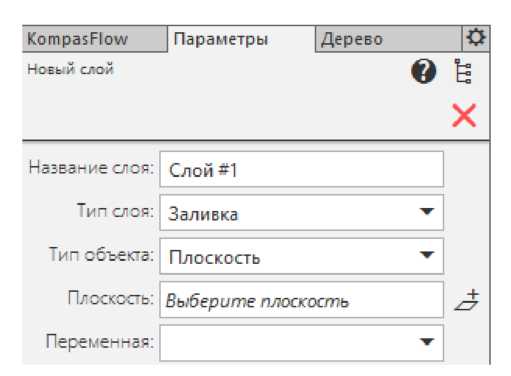The image size is (511, 376).
Task: Click the Заливка value in Тип слоя
Action: [203, 214]
